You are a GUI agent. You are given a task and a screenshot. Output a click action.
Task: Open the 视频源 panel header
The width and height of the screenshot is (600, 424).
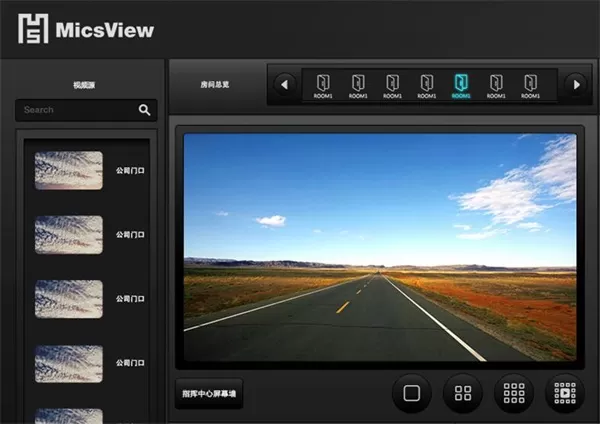click(84, 85)
